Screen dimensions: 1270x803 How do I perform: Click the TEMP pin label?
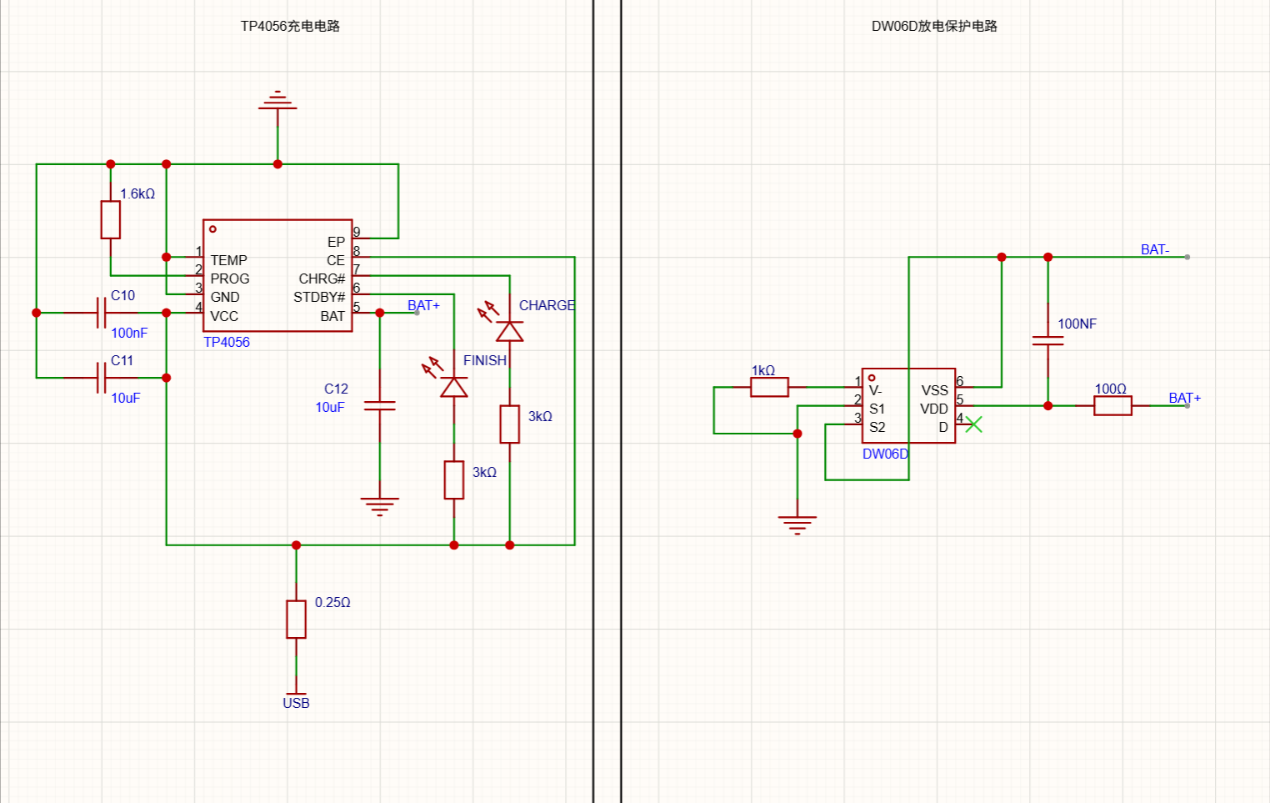(229, 260)
